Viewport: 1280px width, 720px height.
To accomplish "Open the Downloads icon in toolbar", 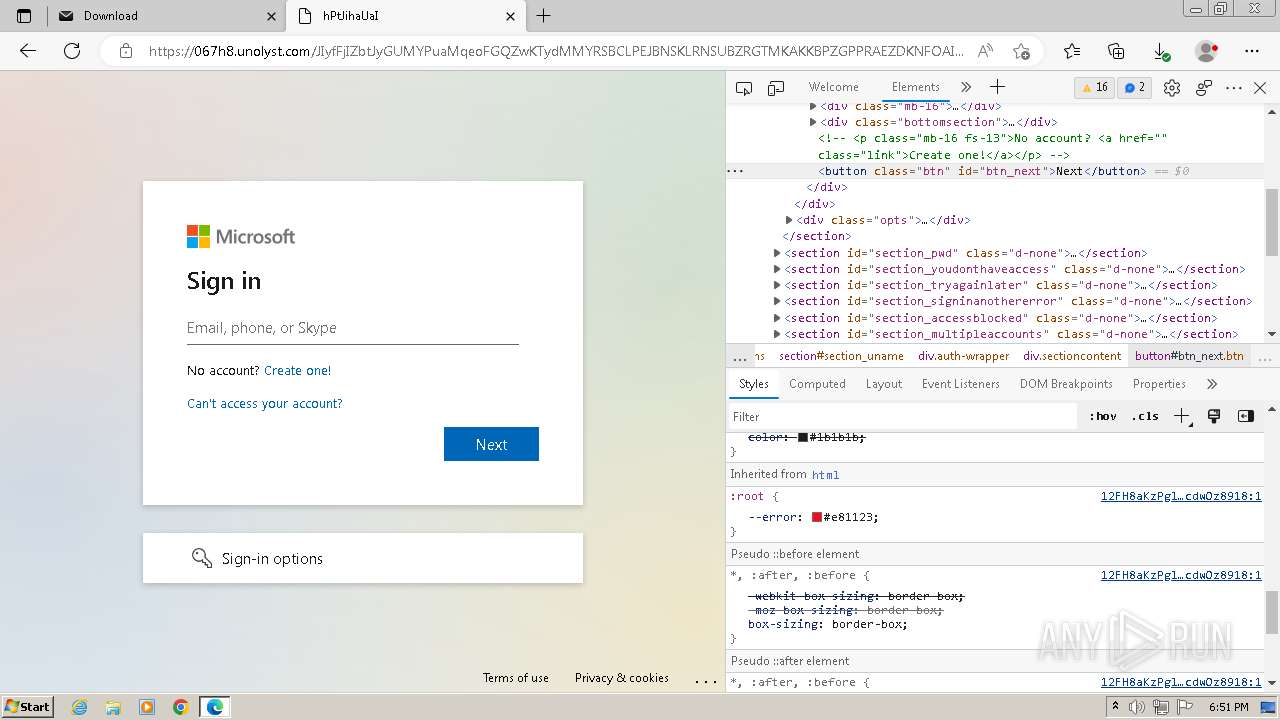I will (x=1161, y=51).
